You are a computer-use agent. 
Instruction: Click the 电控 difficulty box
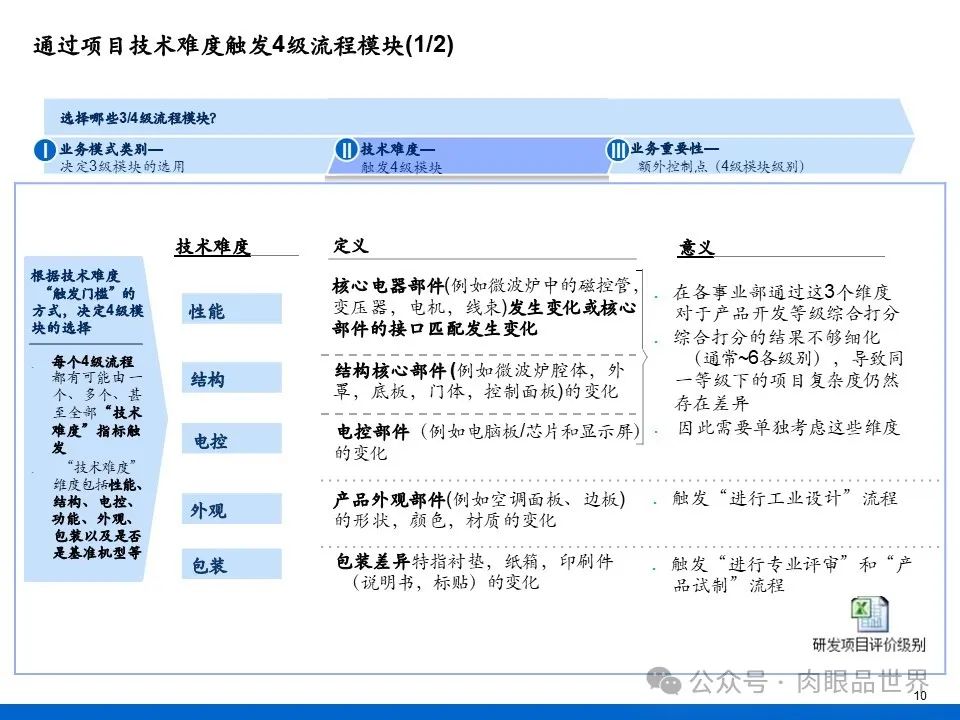click(x=232, y=439)
